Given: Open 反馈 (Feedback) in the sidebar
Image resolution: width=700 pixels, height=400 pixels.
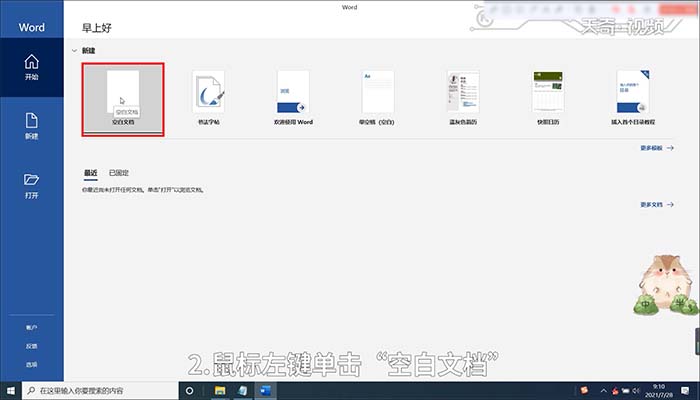Looking at the screenshot, I should click(31, 346).
